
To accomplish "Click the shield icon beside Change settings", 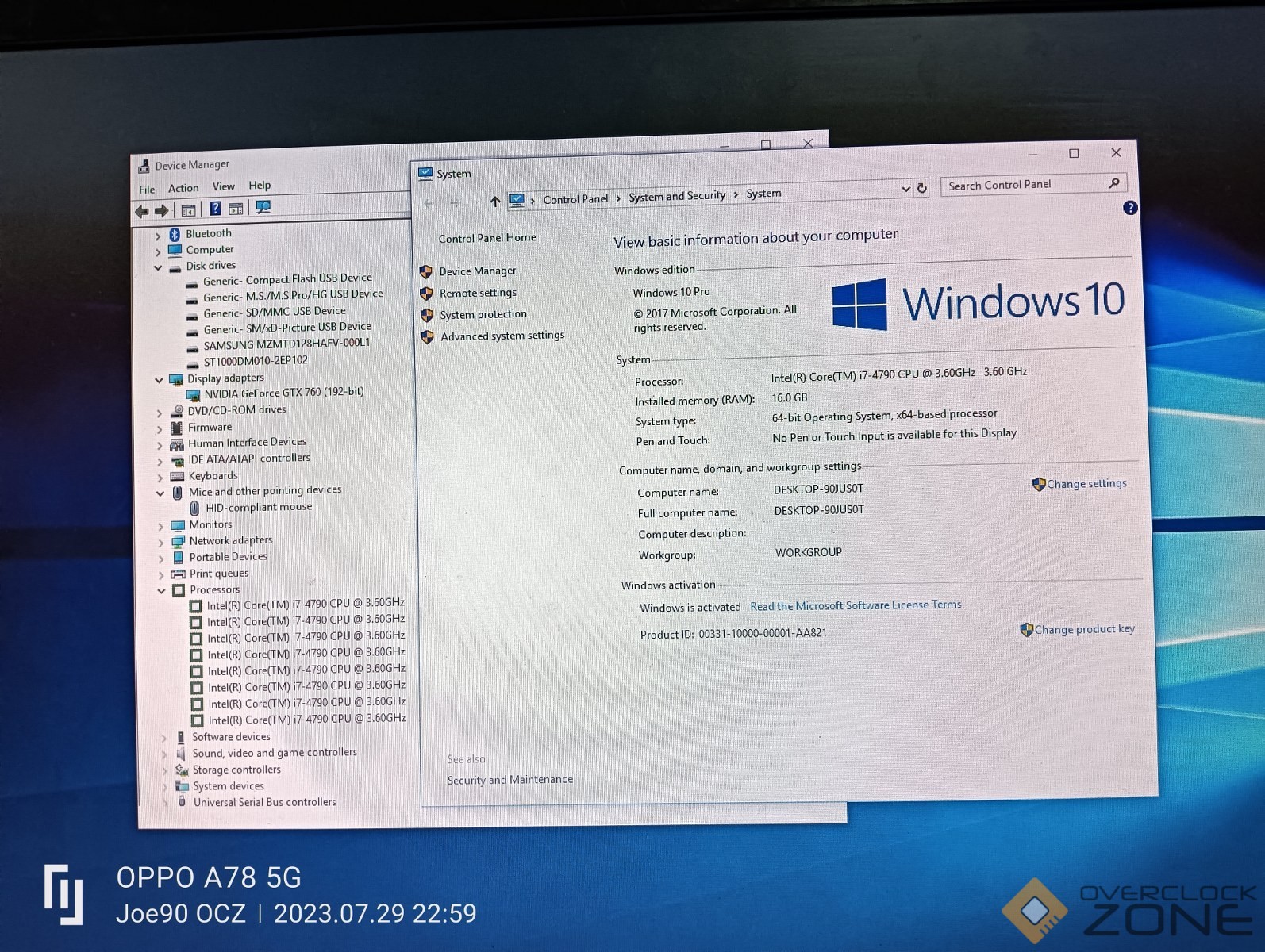I will tap(1039, 484).
